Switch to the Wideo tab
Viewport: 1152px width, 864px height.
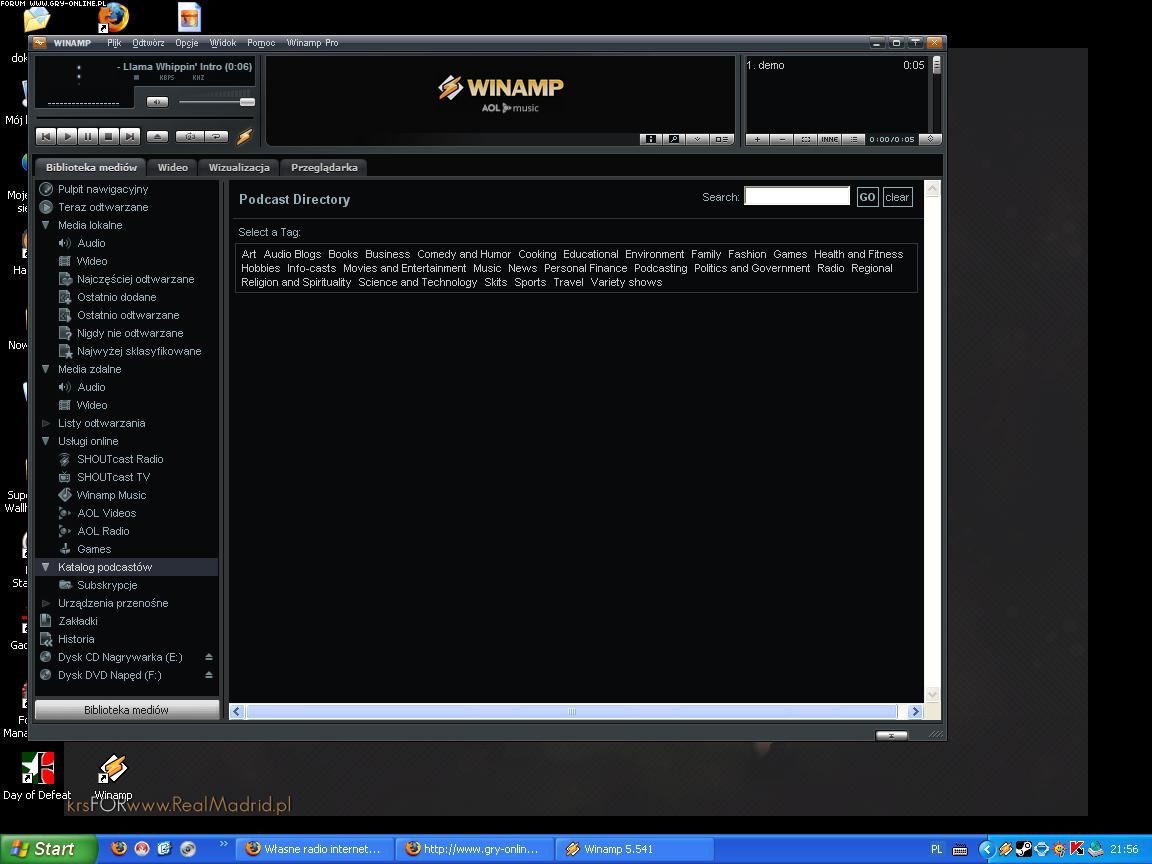(x=173, y=168)
